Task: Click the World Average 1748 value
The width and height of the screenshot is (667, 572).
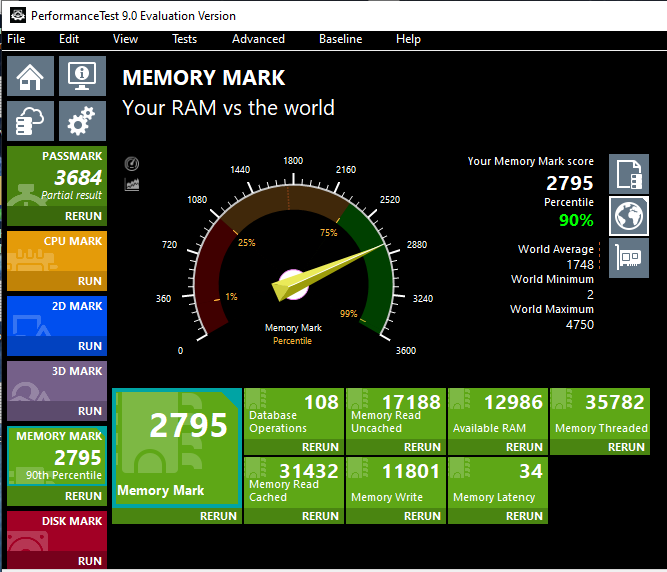Action: [x=580, y=265]
